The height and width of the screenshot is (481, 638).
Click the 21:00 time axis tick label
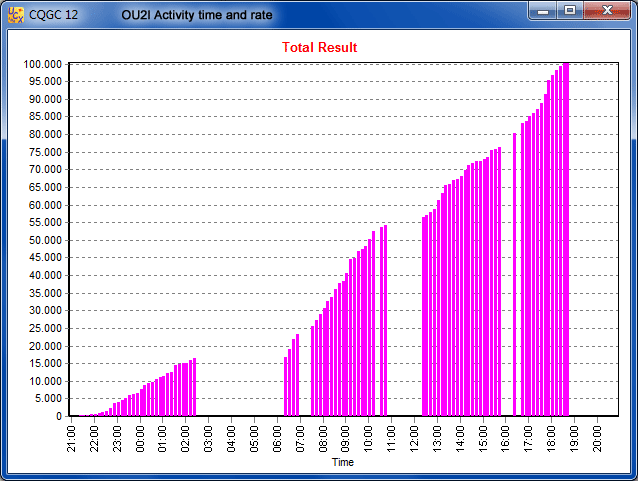[71, 438]
